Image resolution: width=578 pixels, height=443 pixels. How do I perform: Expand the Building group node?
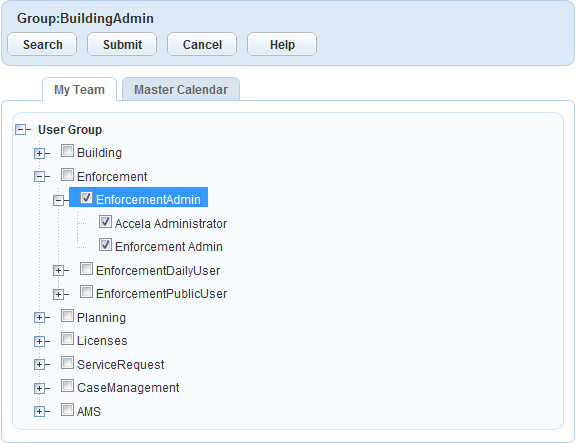(x=39, y=153)
